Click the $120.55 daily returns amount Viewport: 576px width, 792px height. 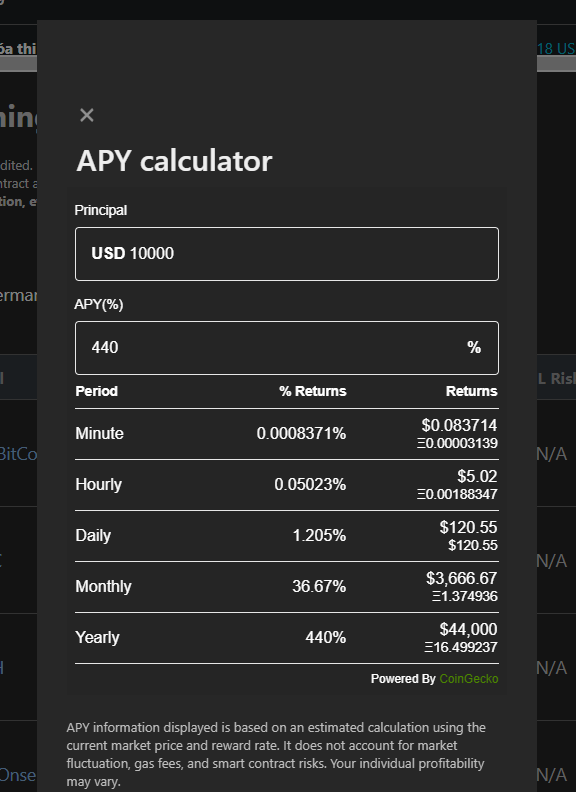pyautogui.click(x=468, y=527)
